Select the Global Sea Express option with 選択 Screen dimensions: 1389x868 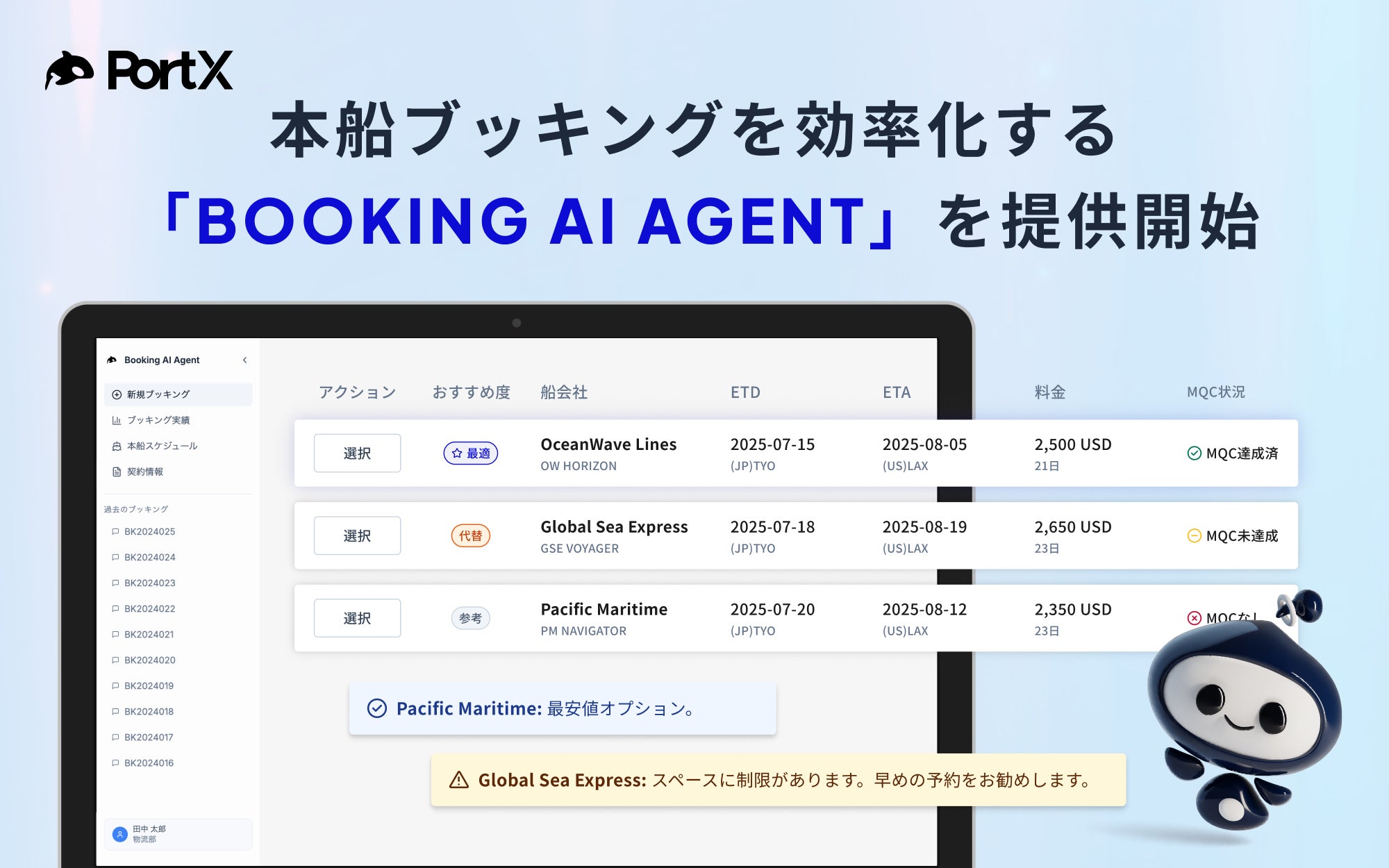(357, 536)
